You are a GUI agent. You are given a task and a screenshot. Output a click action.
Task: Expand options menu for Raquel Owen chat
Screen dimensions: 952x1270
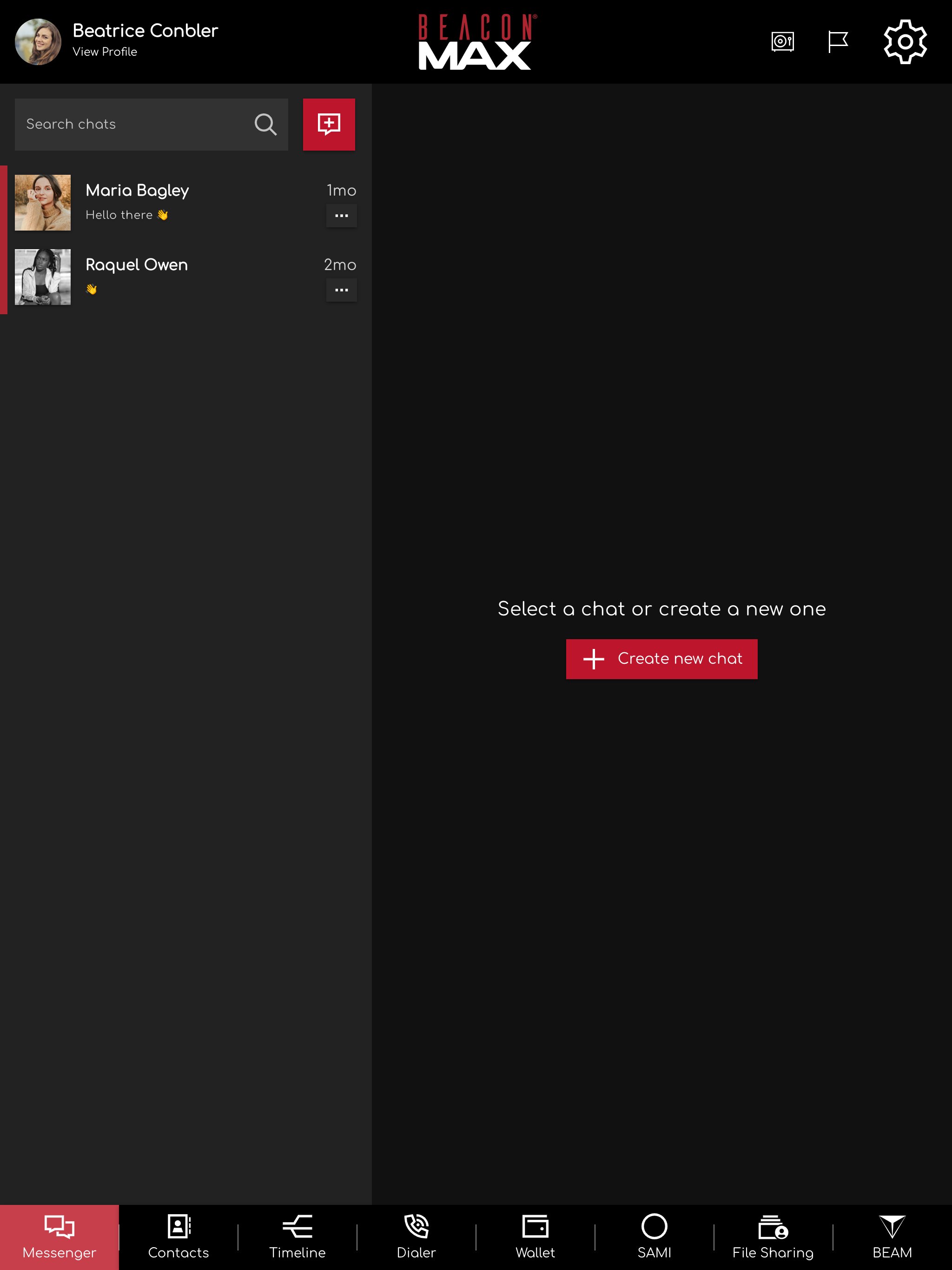pyautogui.click(x=341, y=290)
